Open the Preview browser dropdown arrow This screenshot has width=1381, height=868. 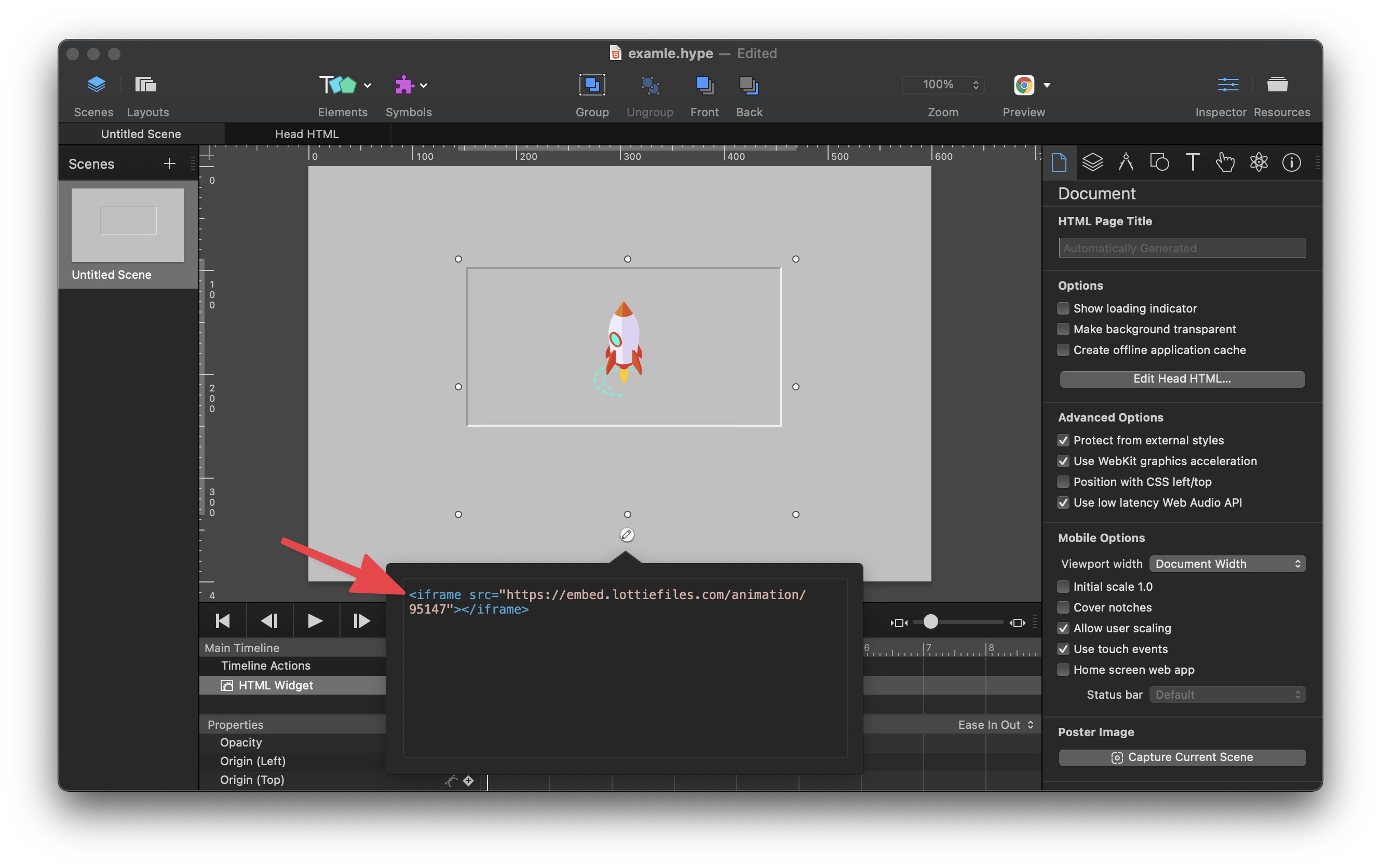point(1047,86)
